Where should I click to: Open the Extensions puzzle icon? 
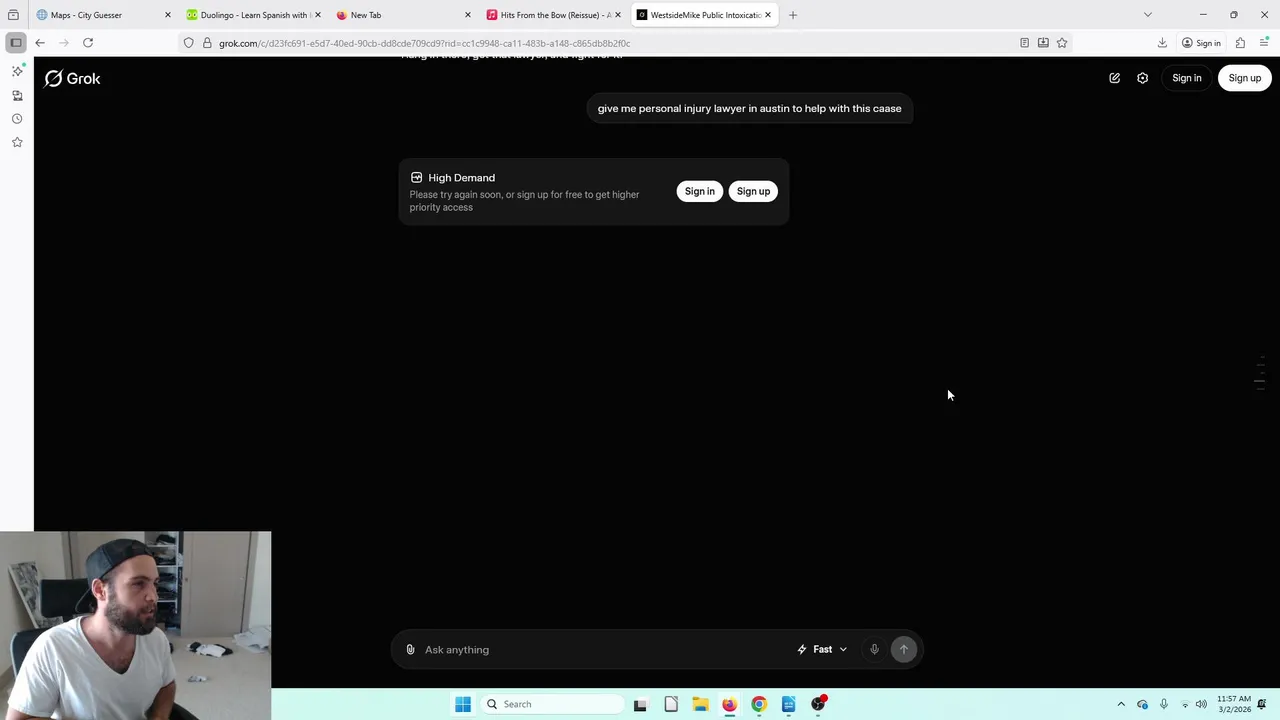[1240, 43]
